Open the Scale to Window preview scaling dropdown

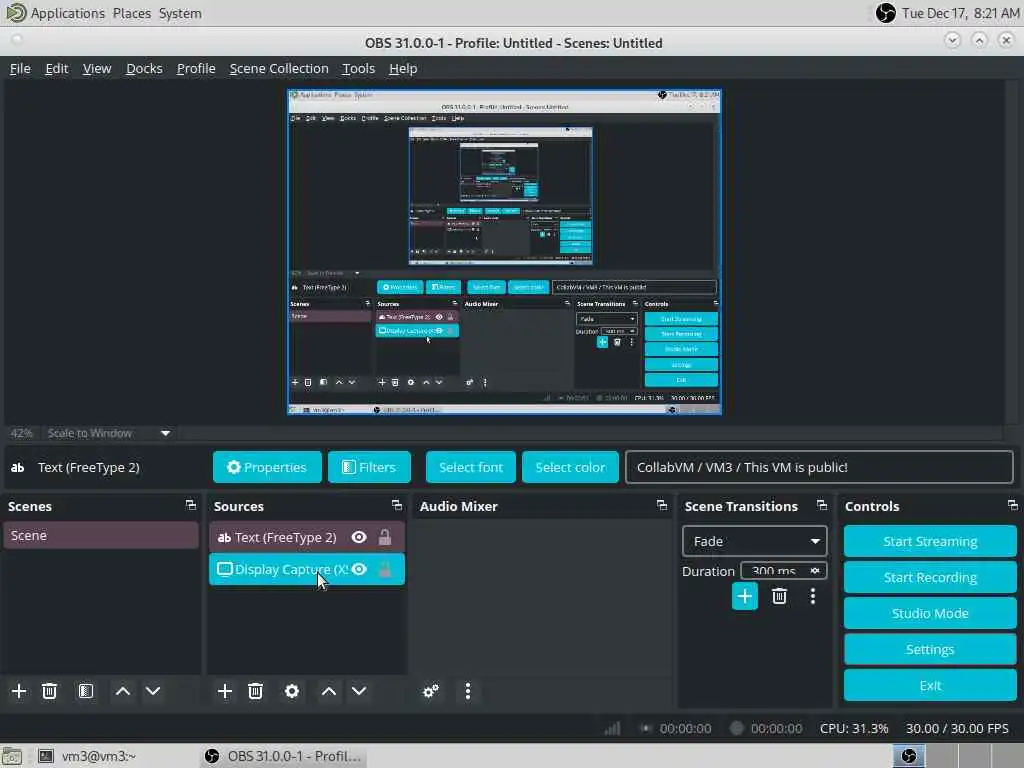(108, 433)
